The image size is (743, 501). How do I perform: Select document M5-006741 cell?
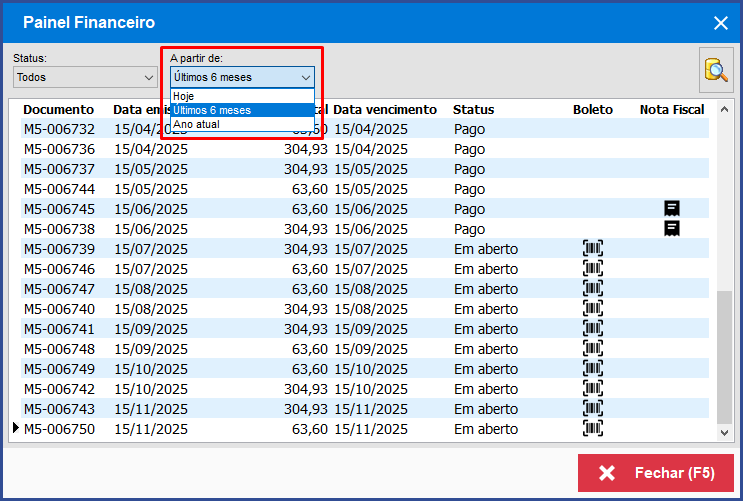[60, 329]
